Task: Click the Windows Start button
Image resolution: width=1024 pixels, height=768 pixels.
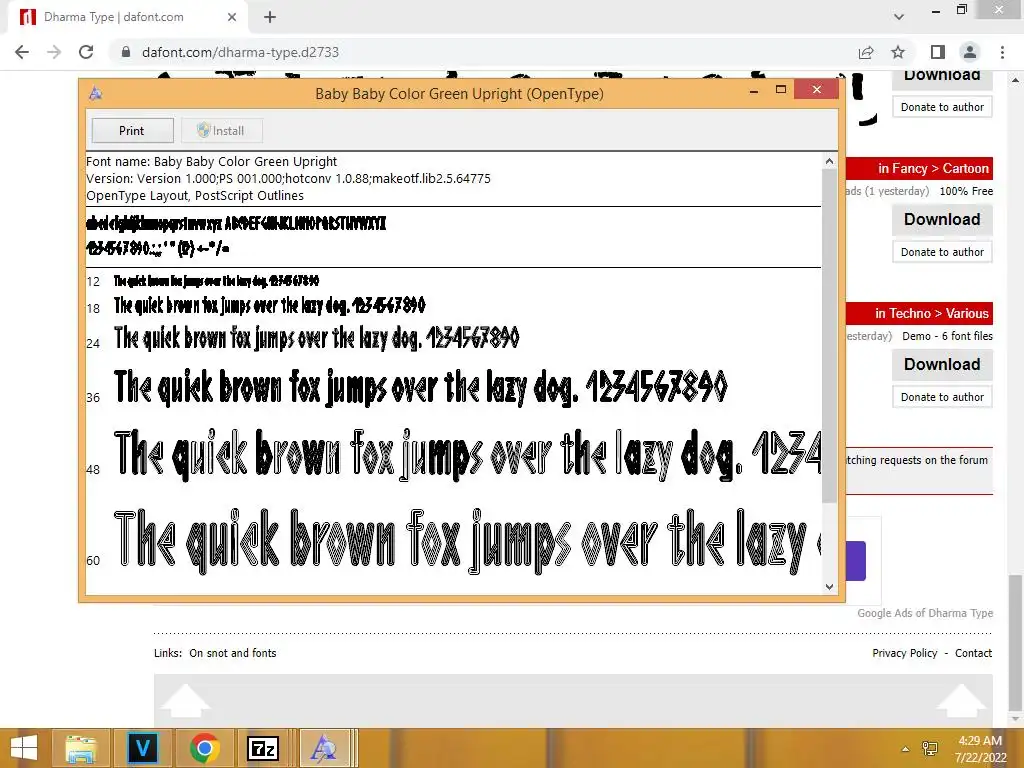Action: pos(24,748)
